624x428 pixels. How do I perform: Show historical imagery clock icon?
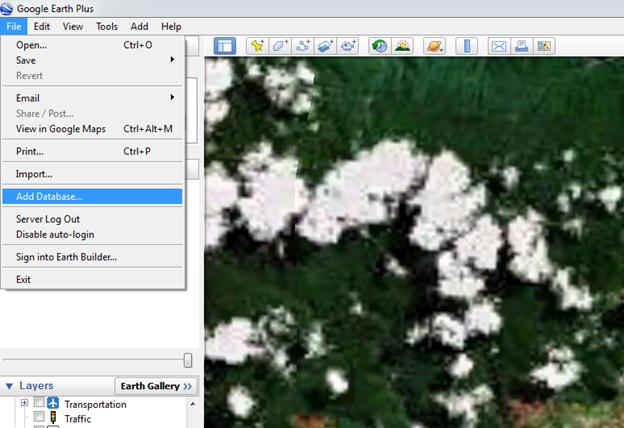[x=379, y=46]
